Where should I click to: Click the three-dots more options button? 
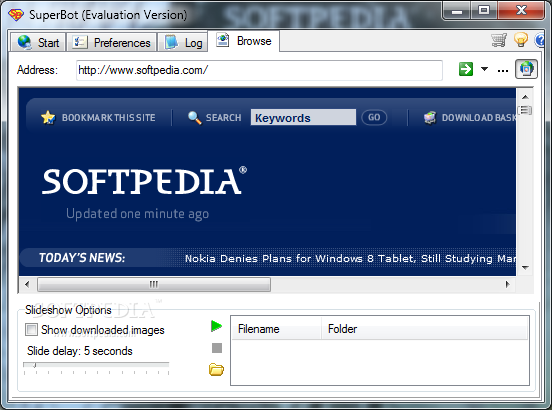point(503,71)
